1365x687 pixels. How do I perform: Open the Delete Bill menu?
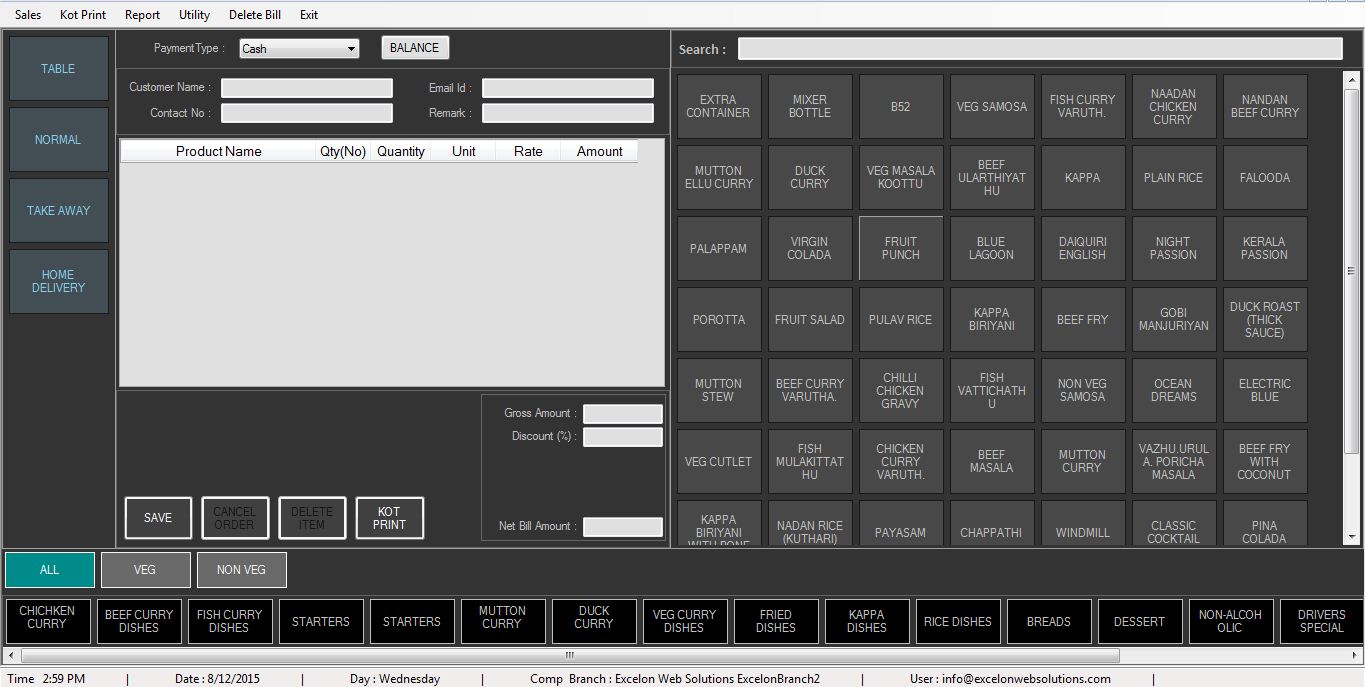[x=255, y=15]
